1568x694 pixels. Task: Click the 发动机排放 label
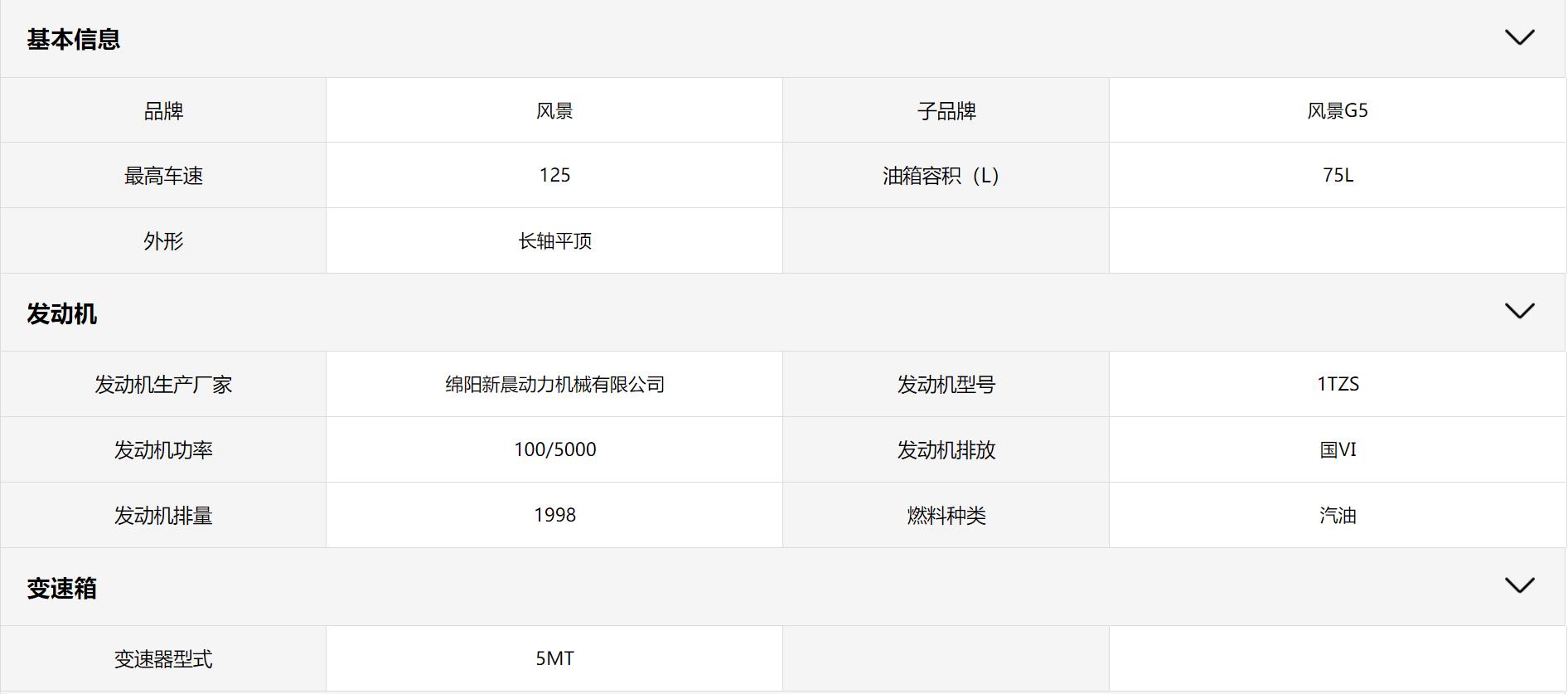[946, 449]
